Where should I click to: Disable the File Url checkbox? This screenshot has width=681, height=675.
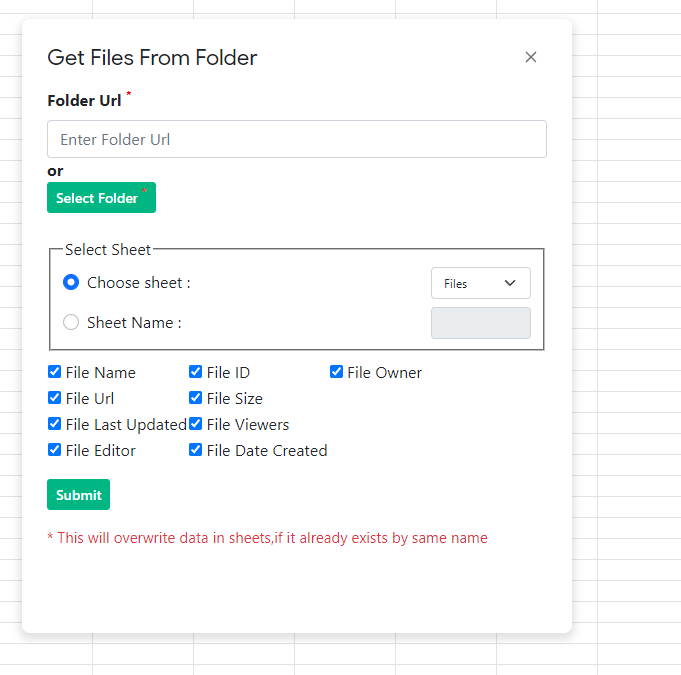click(x=55, y=398)
